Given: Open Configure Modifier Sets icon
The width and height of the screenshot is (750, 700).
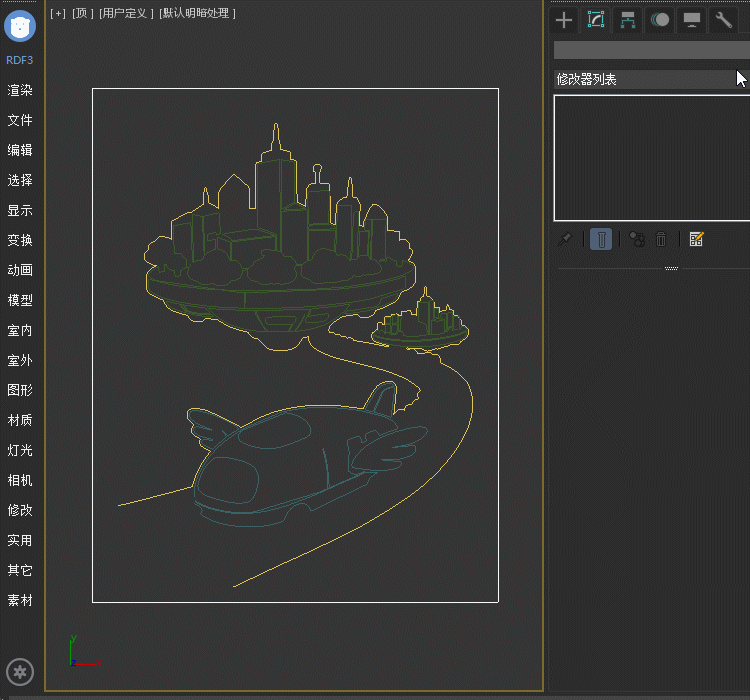Looking at the screenshot, I should [x=697, y=239].
